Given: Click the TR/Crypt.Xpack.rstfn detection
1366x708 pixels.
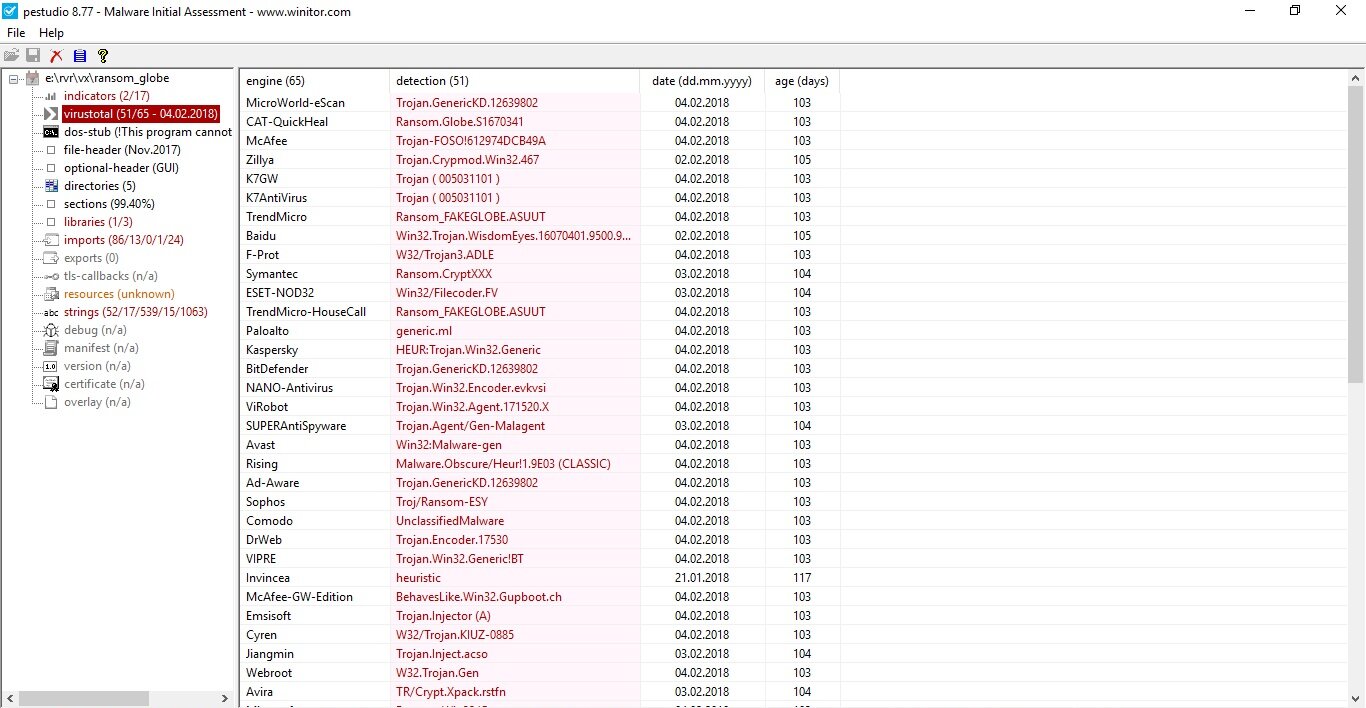Looking at the screenshot, I should (451, 691).
